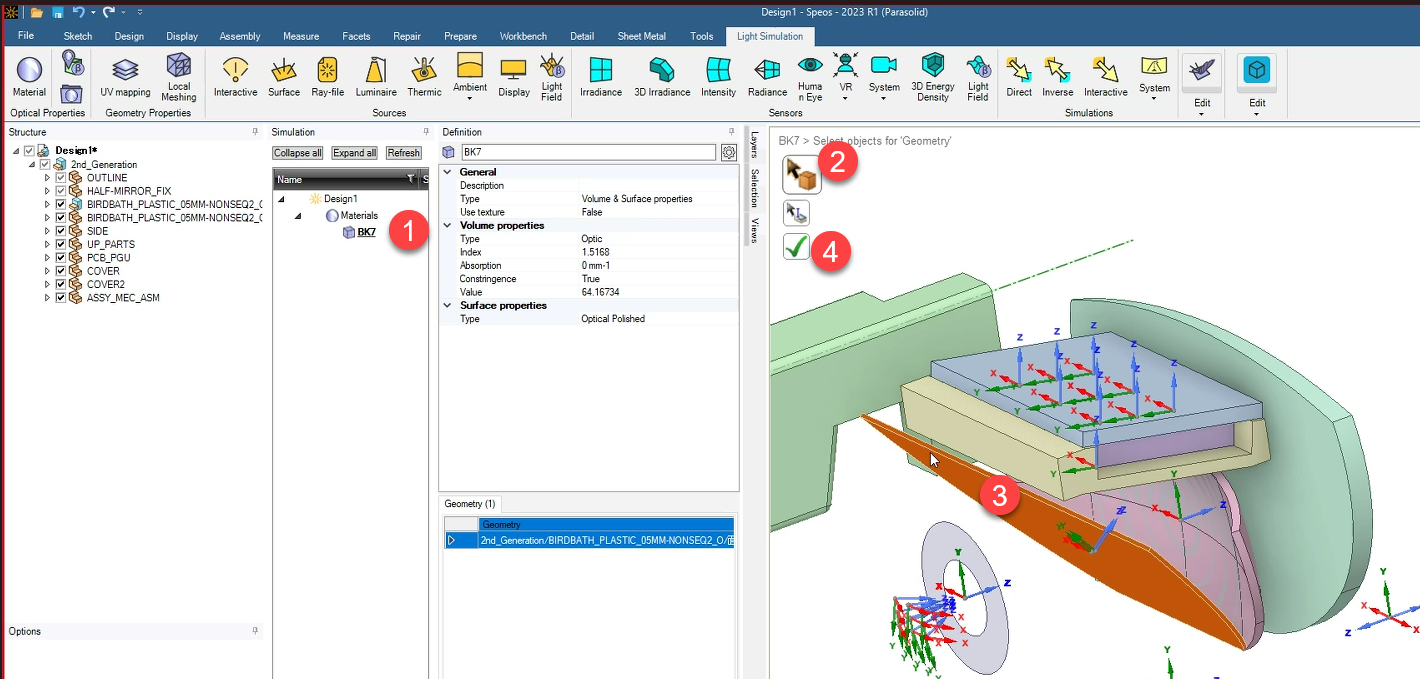
Task: Expand the SIDE tree node
Action: 47,231
